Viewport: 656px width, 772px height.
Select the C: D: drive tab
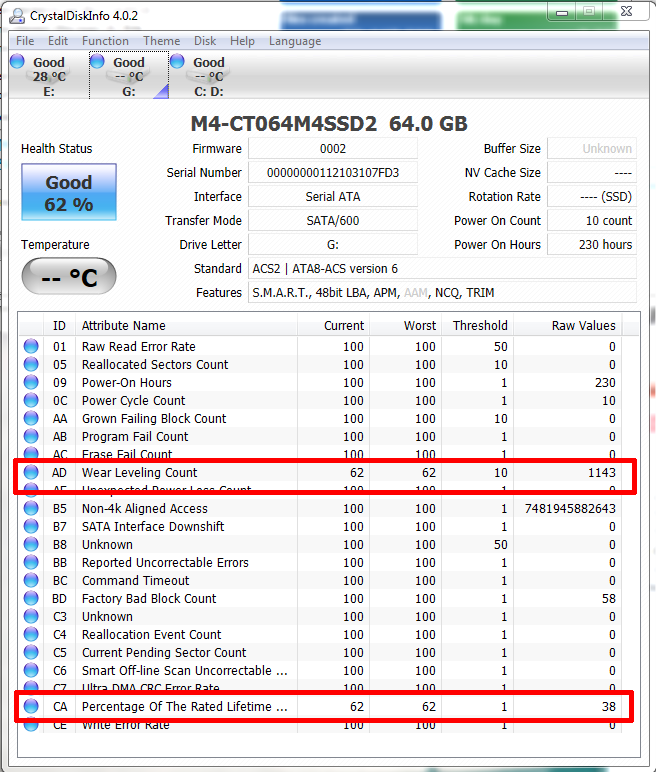[209, 76]
